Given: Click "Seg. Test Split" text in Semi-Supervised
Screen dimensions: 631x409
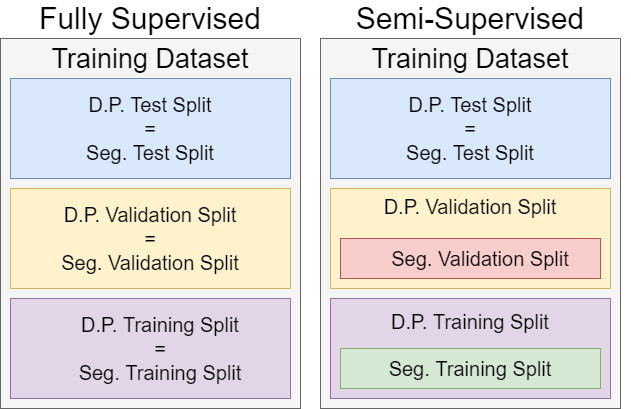Looking at the screenshot, I should (470, 154).
